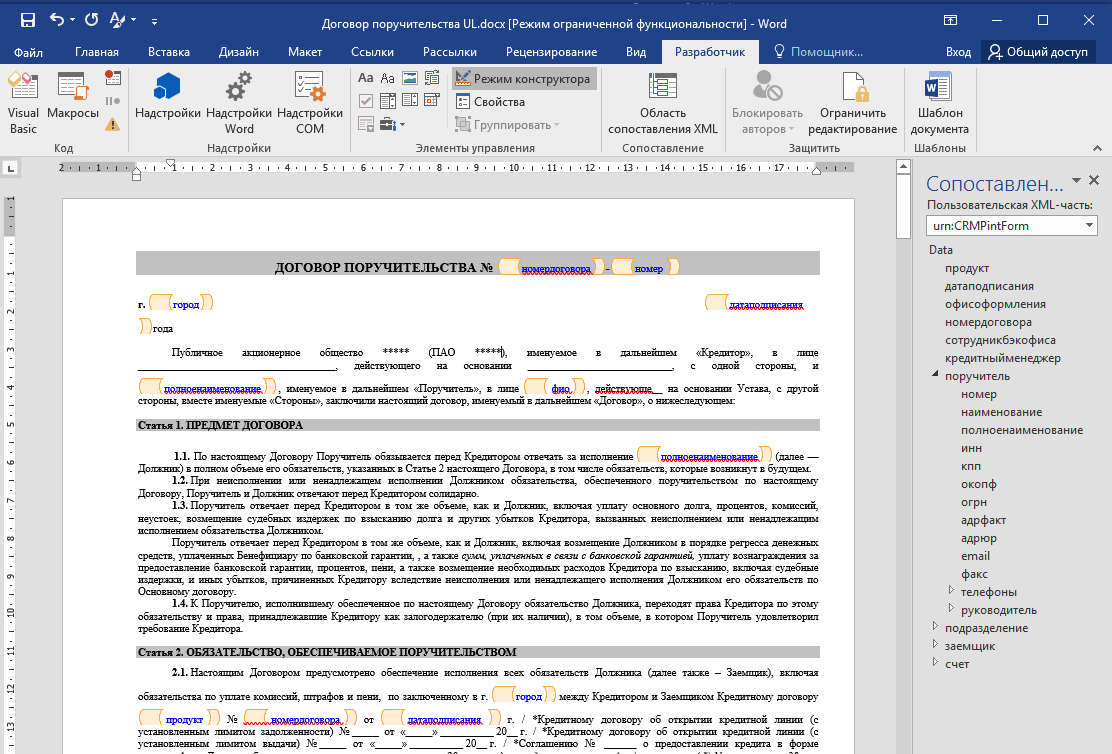
Task: Insert rich text content control
Action: coord(366,78)
